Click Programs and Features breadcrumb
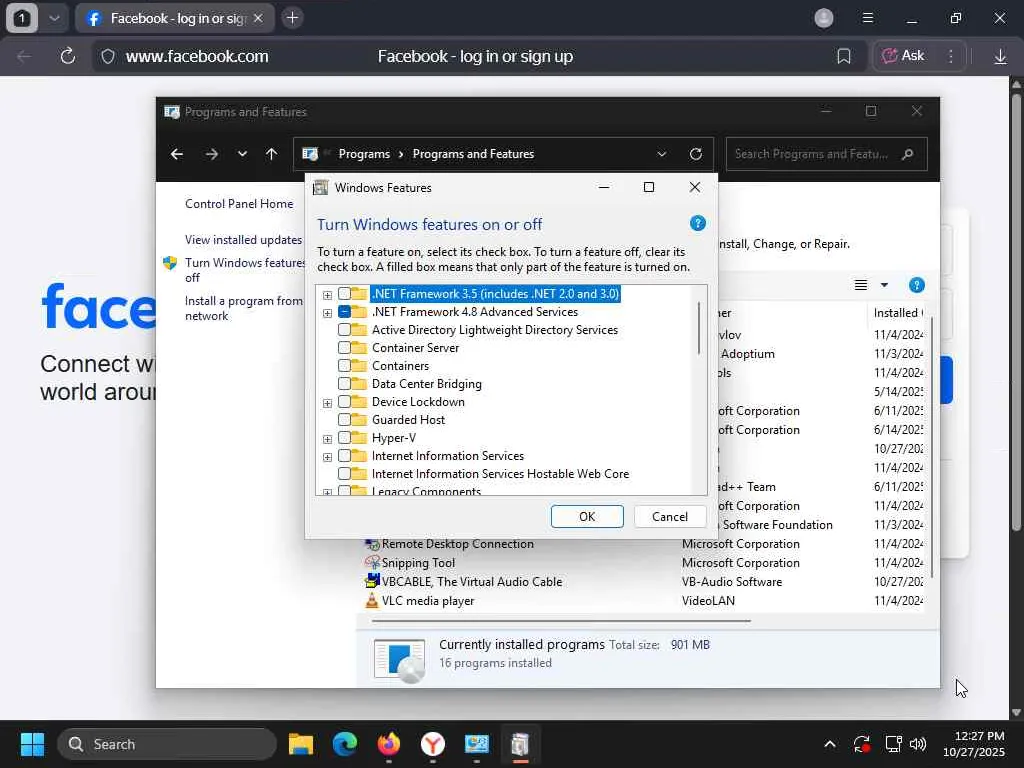 473,154
